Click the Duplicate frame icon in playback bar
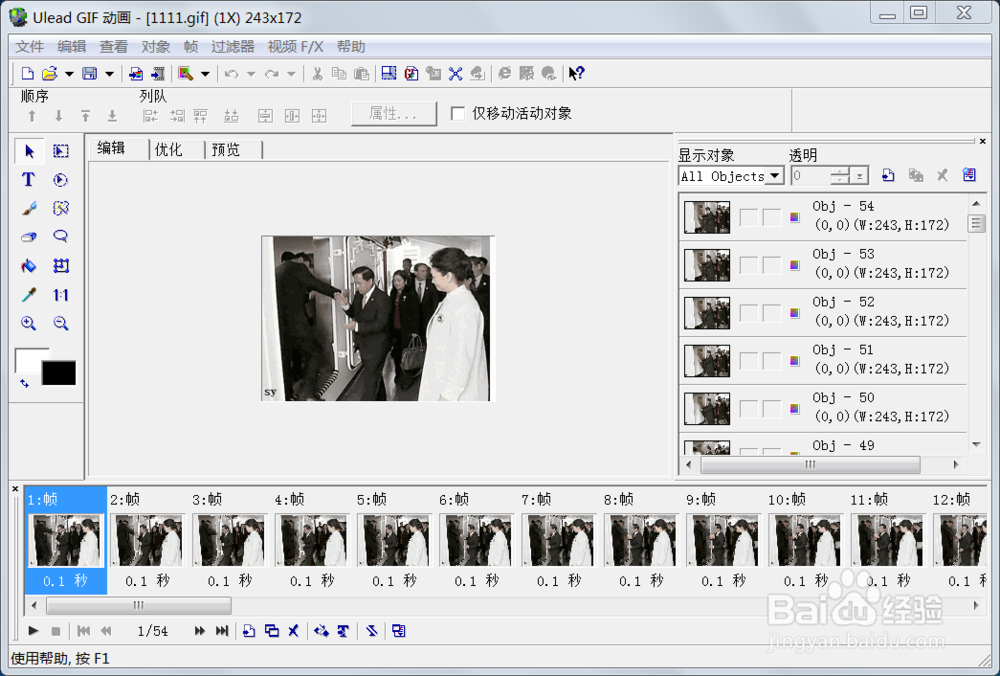Viewport: 1000px width, 676px height. 272,631
